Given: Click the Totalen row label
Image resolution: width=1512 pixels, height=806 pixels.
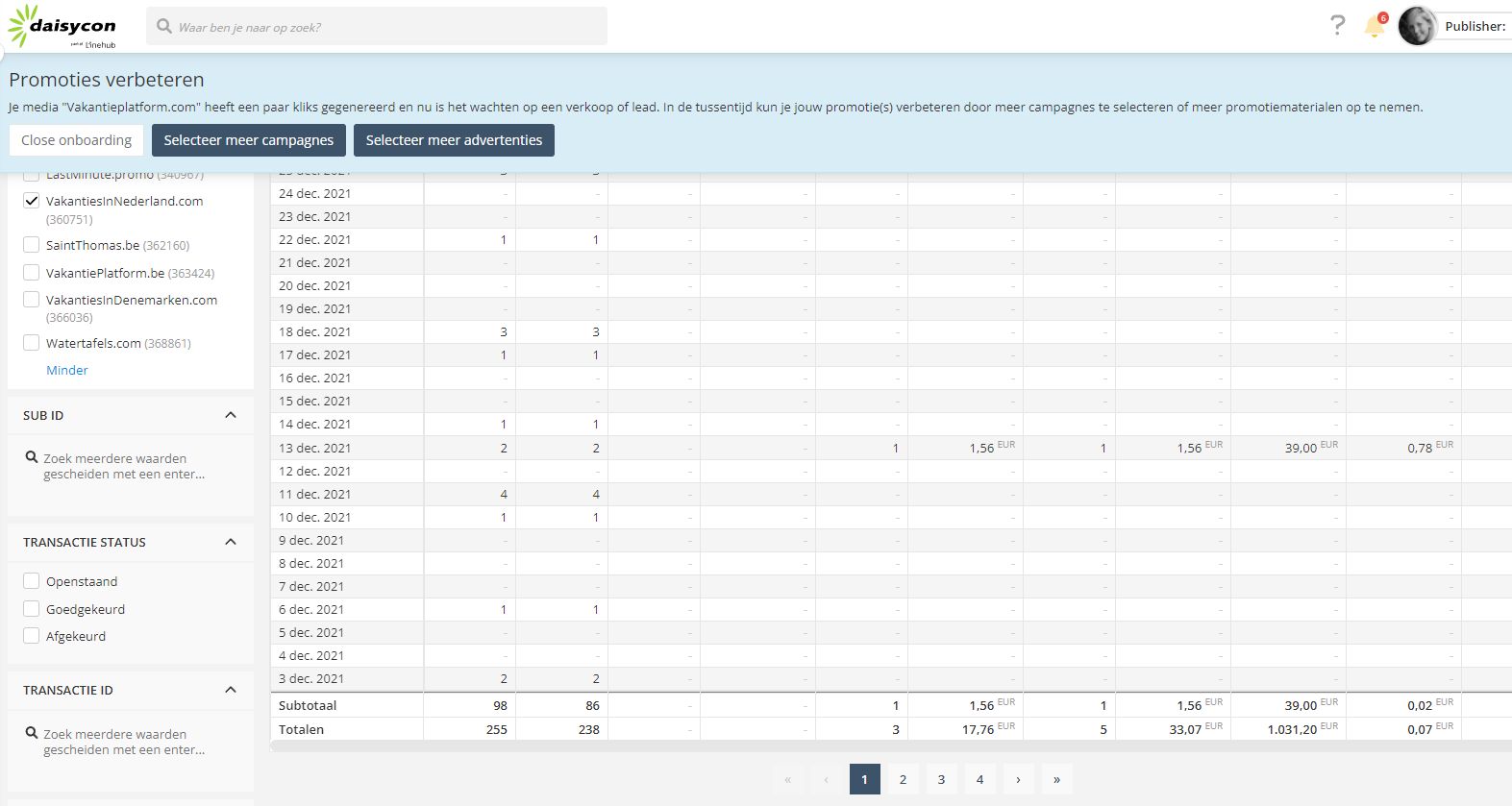Looking at the screenshot, I should point(301,729).
